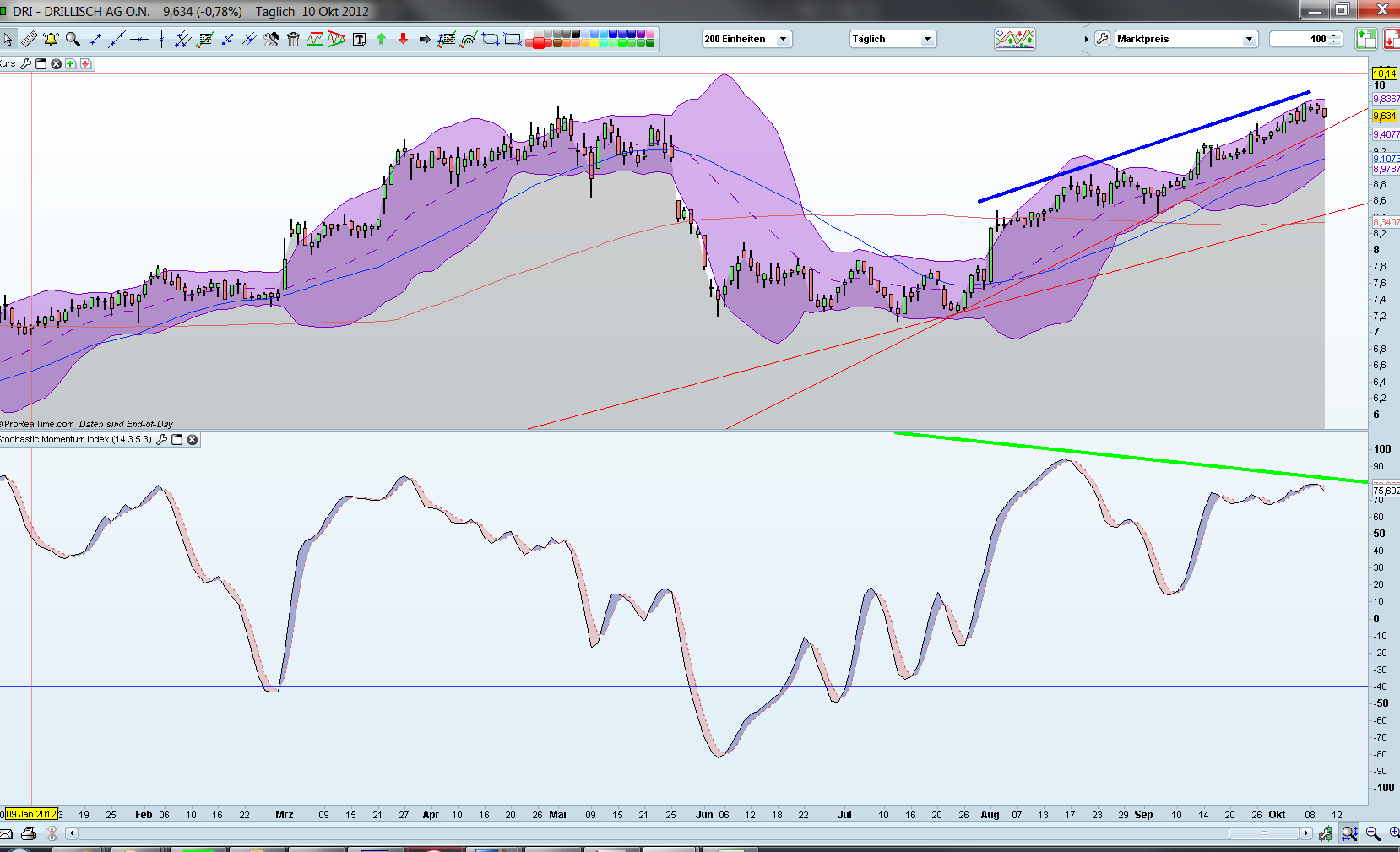Pick the line segment drawing tool
1400x852 pixels.
tap(95, 39)
